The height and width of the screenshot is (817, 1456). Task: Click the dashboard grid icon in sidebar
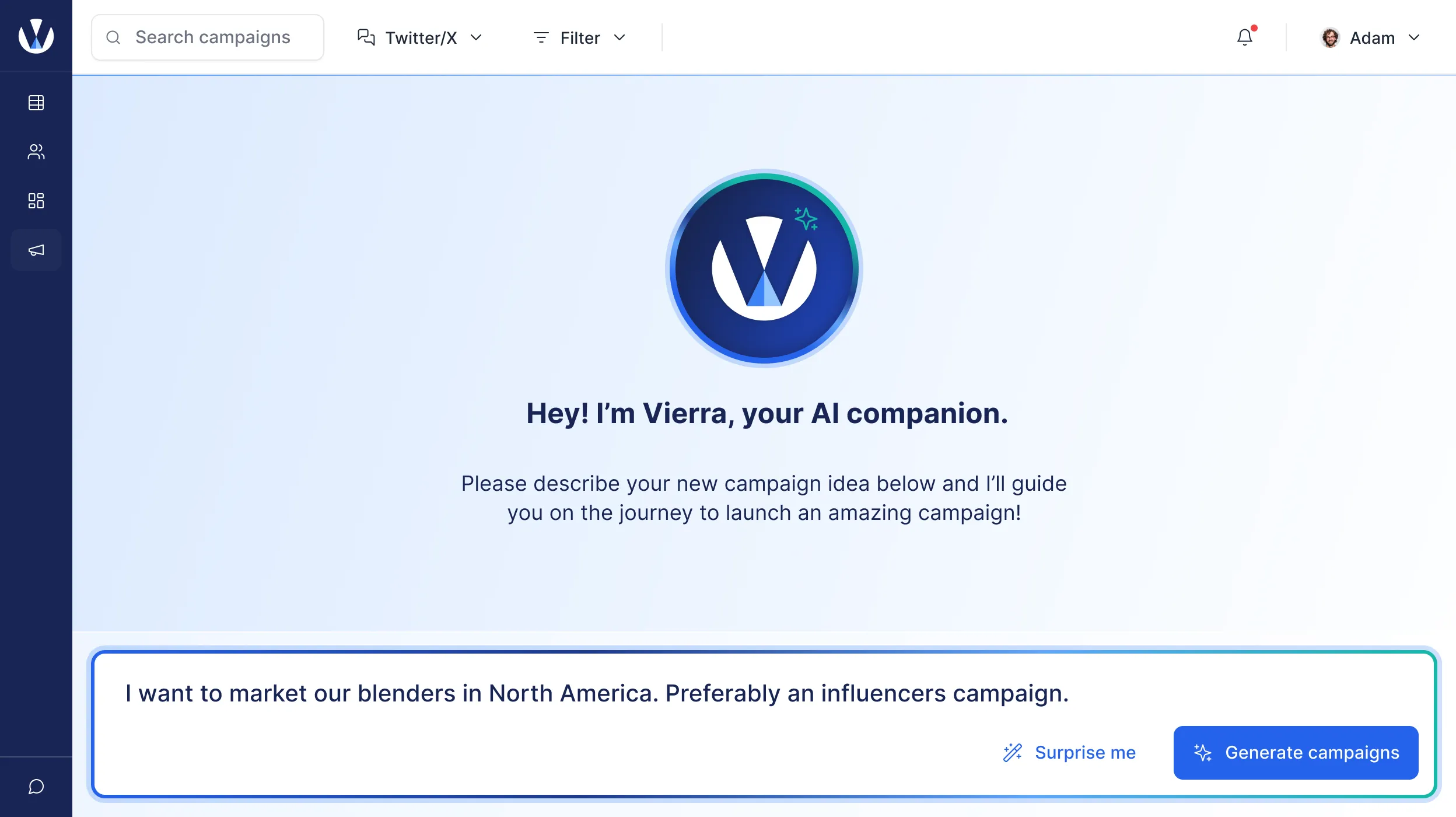(36, 201)
